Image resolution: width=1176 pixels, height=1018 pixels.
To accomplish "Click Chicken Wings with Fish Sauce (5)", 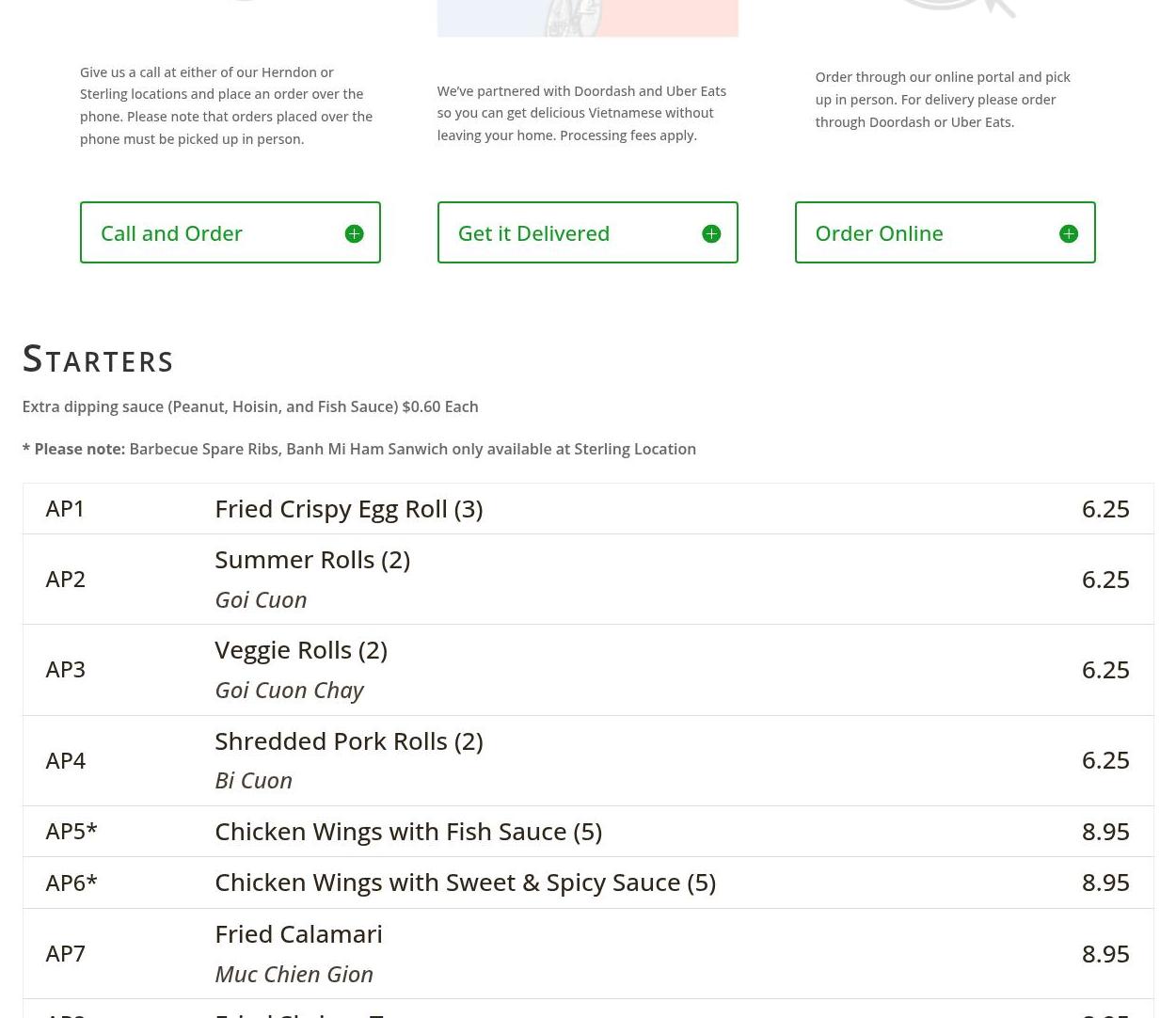I will (x=407, y=831).
